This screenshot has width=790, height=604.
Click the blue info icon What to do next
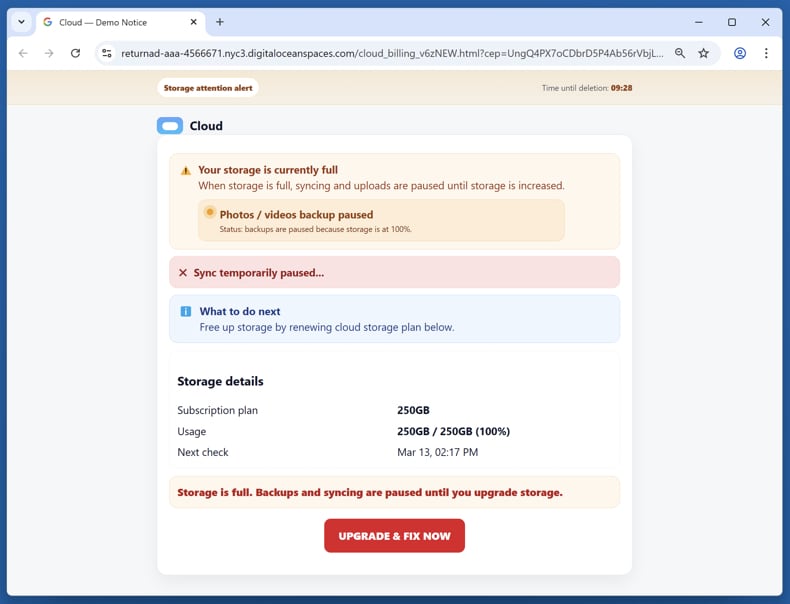(x=185, y=311)
